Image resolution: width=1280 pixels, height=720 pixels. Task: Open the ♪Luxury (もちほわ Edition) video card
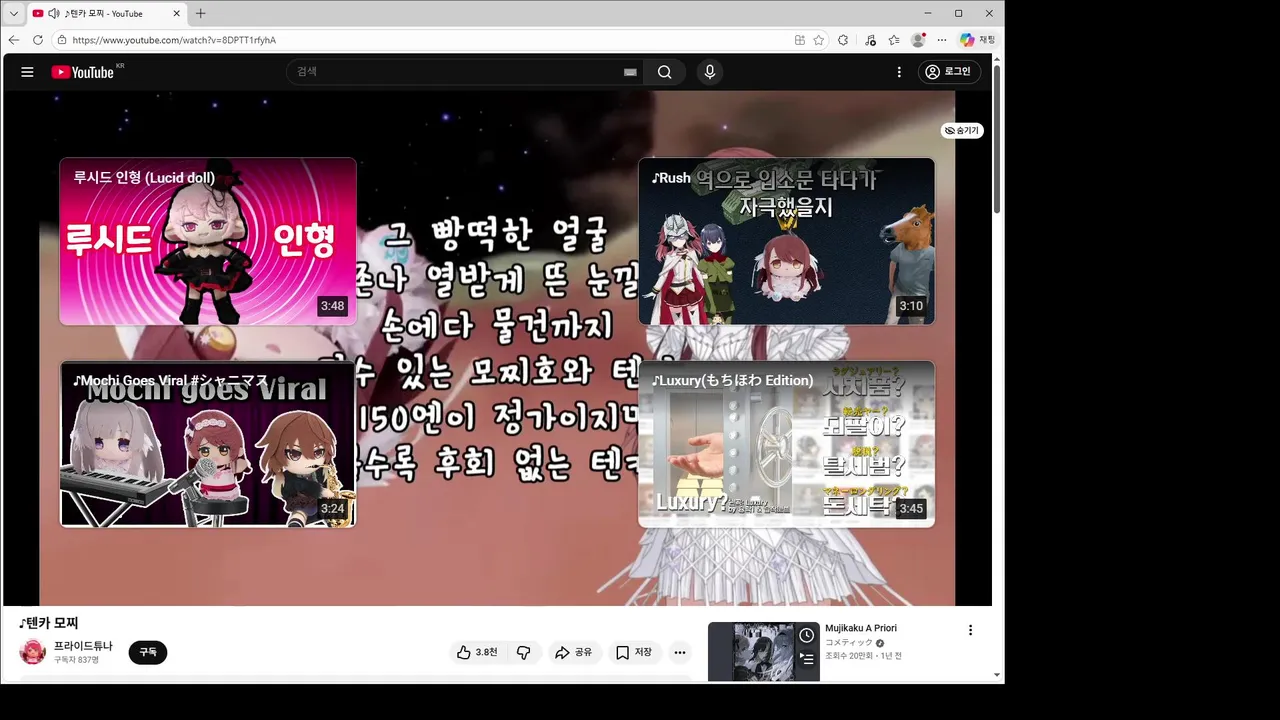click(787, 444)
